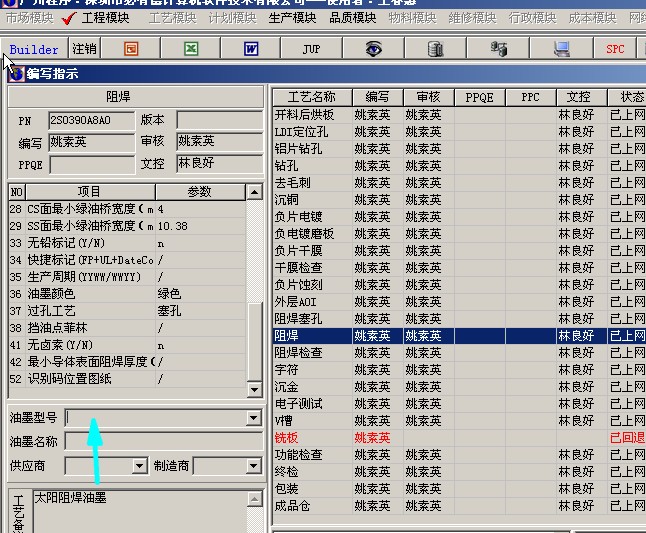Click the database cylinder icon
Viewport: 646px width, 533px height.
coord(435,49)
